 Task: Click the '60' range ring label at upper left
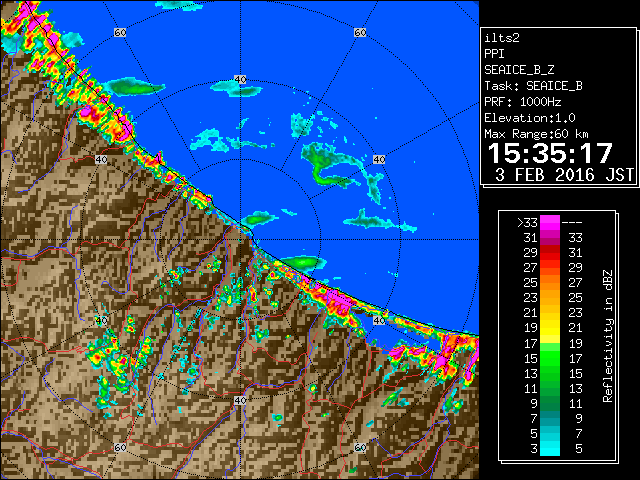120,32
